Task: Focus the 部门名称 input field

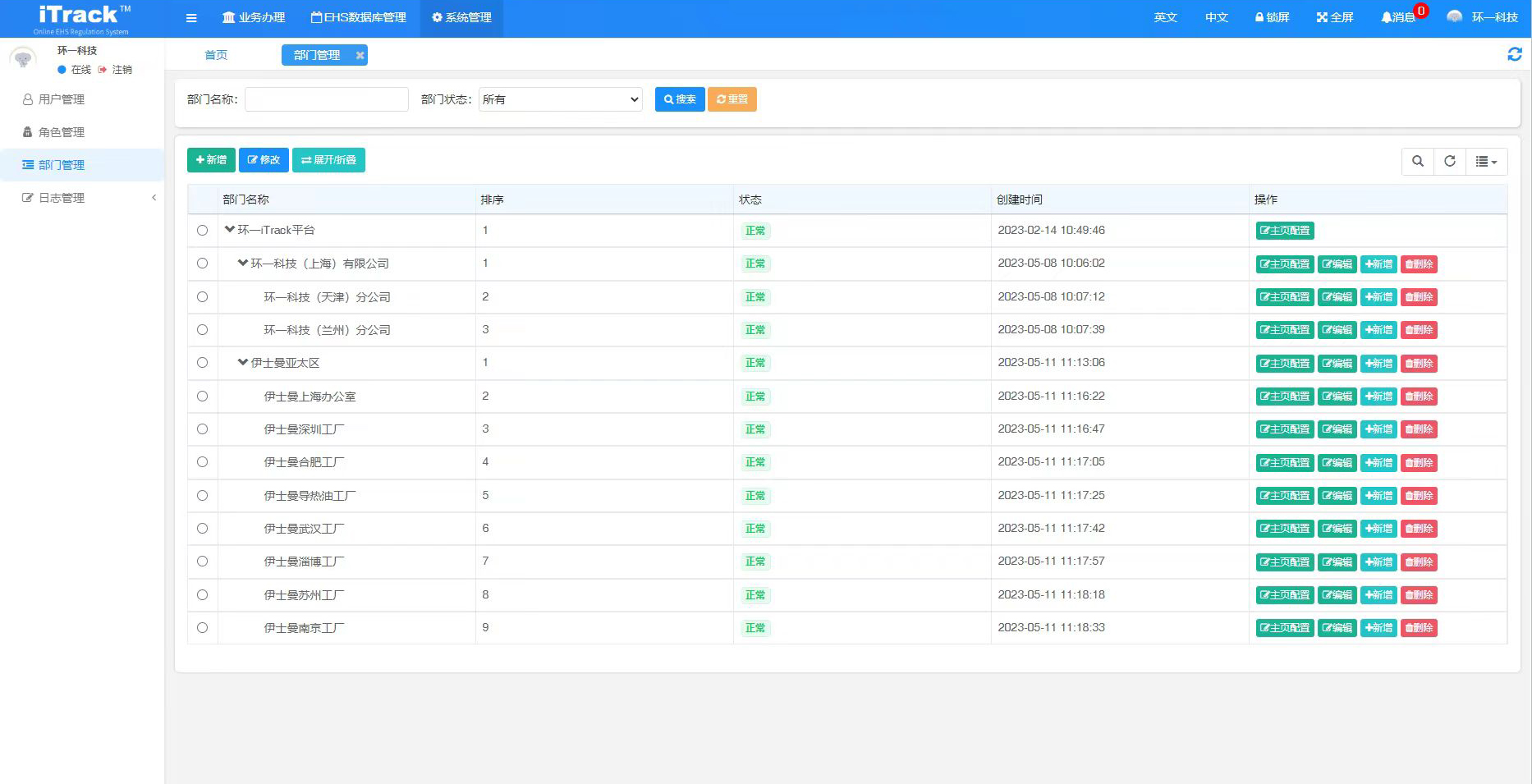Action: click(327, 99)
